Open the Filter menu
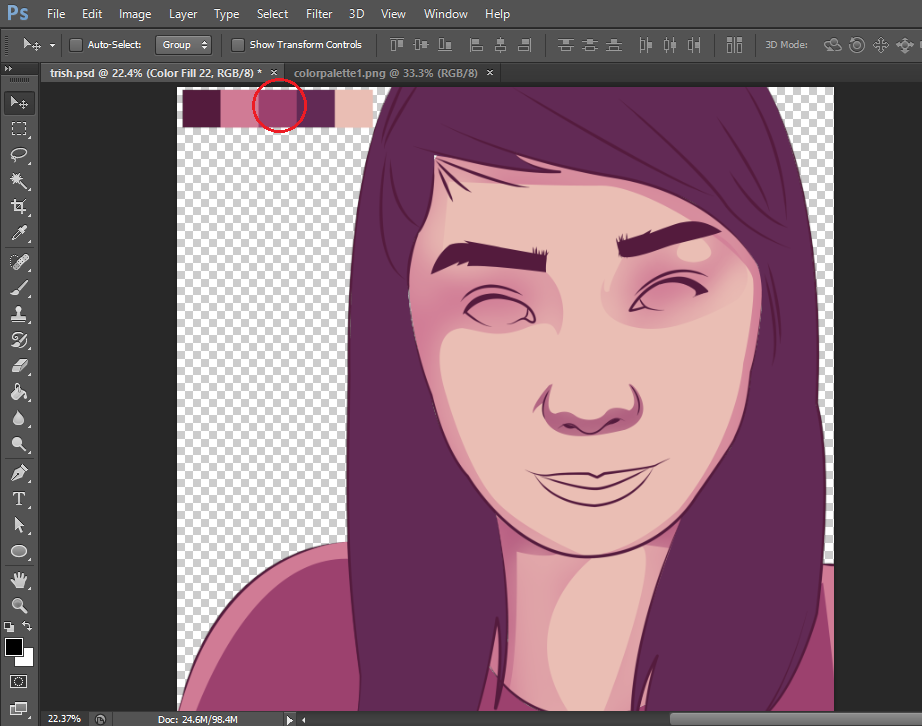This screenshot has height=726, width=922. point(319,14)
